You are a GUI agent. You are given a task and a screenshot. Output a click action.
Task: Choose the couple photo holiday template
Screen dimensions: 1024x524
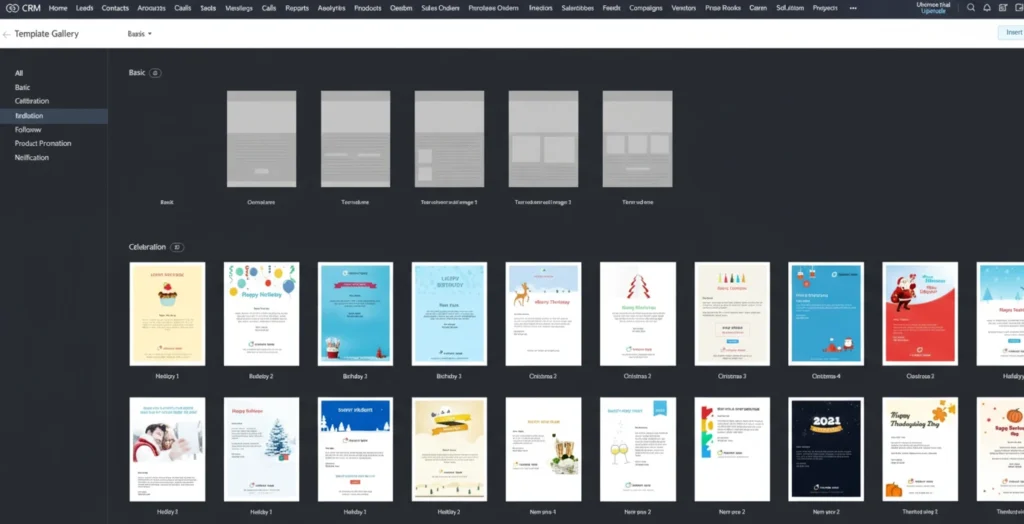pos(167,449)
